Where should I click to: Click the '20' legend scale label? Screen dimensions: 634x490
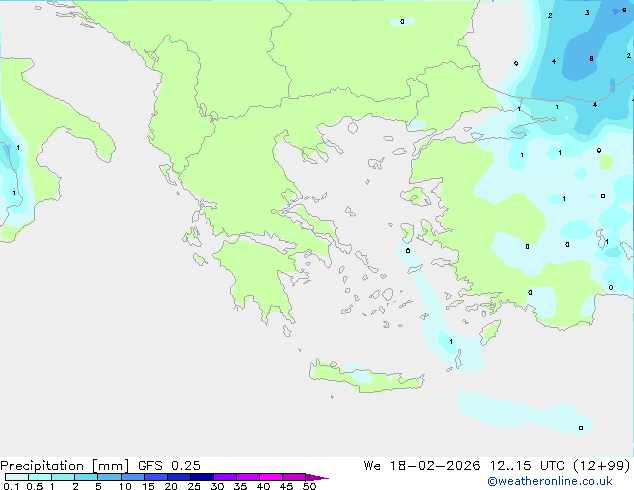pyautogui.click(x=171, y=486)
